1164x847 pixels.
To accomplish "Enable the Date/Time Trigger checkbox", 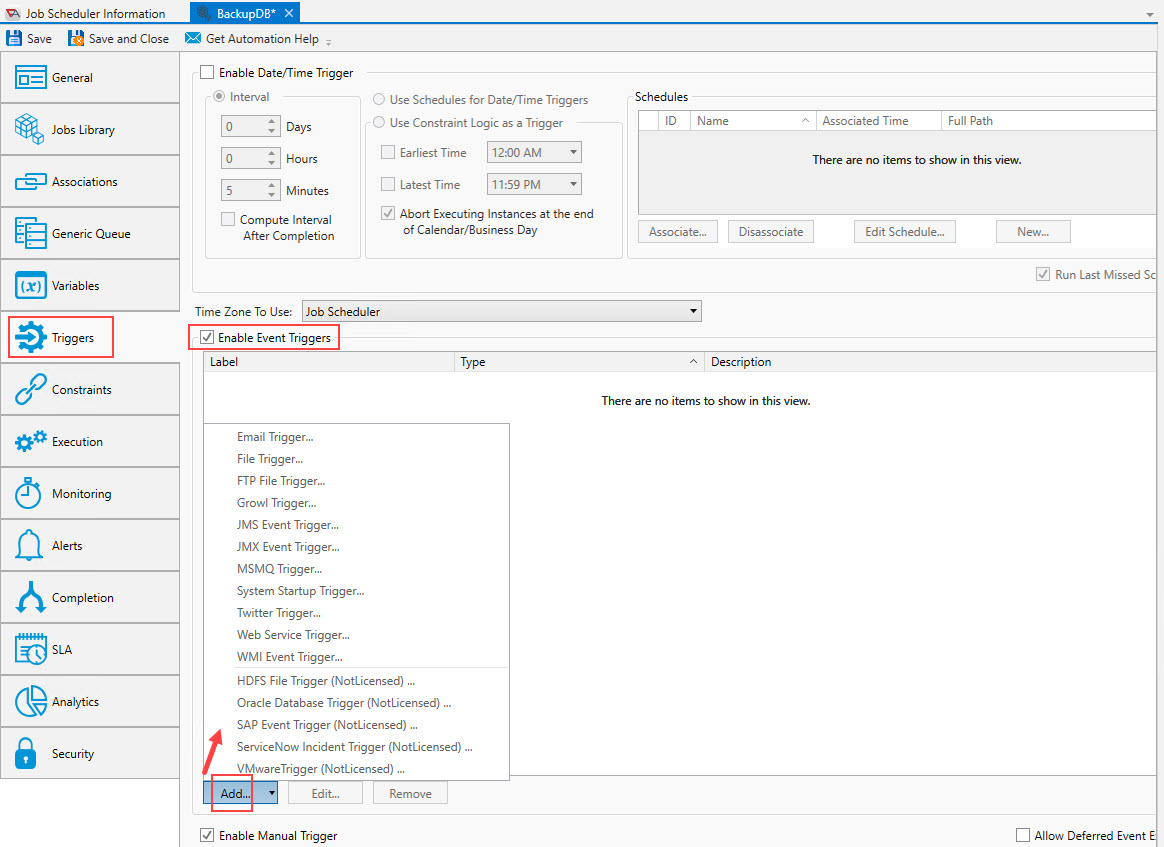I will 207,72.
